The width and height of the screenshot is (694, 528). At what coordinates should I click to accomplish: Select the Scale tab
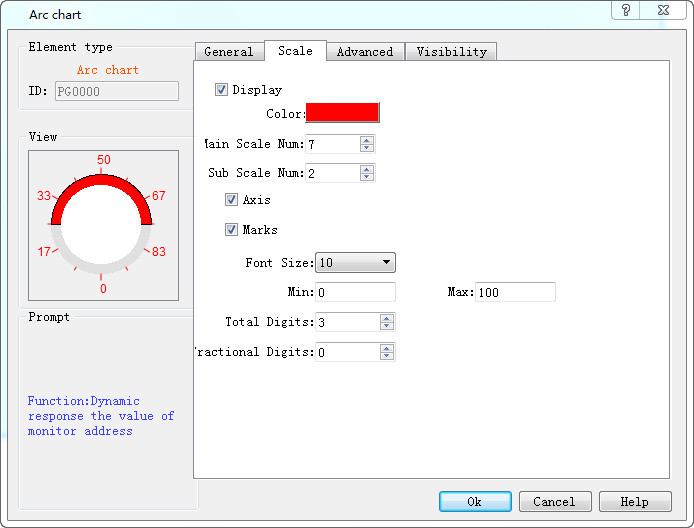coord(295,50)
